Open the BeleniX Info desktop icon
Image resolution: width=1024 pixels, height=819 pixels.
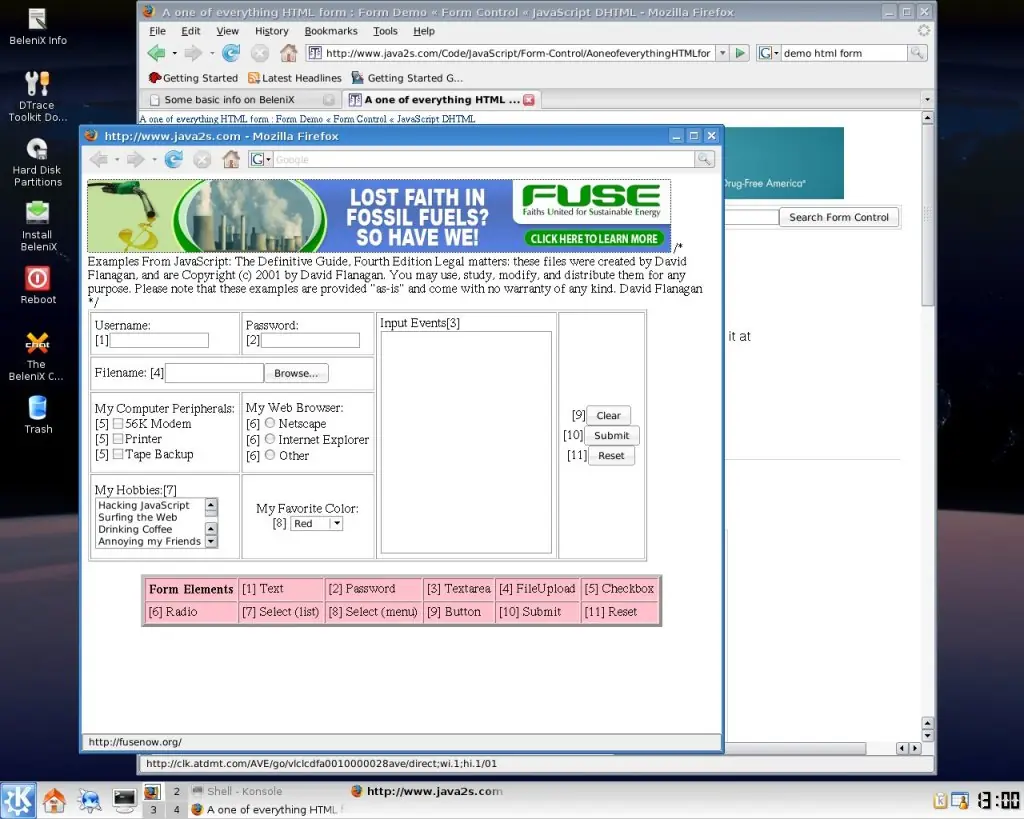(x=38, y=27)
